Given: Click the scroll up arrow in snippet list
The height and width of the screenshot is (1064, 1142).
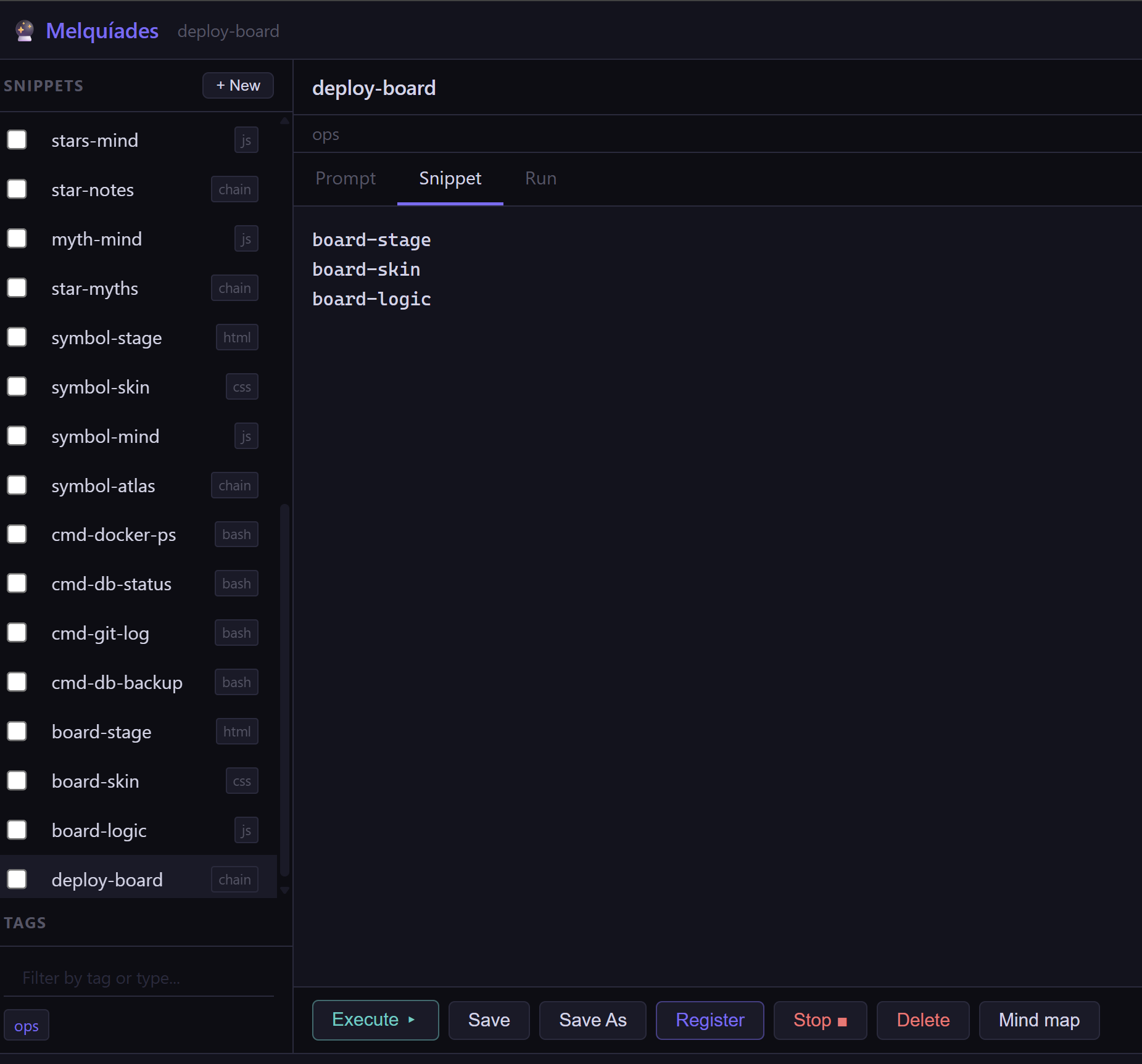Looking at the screenshot, I should 284,121.
